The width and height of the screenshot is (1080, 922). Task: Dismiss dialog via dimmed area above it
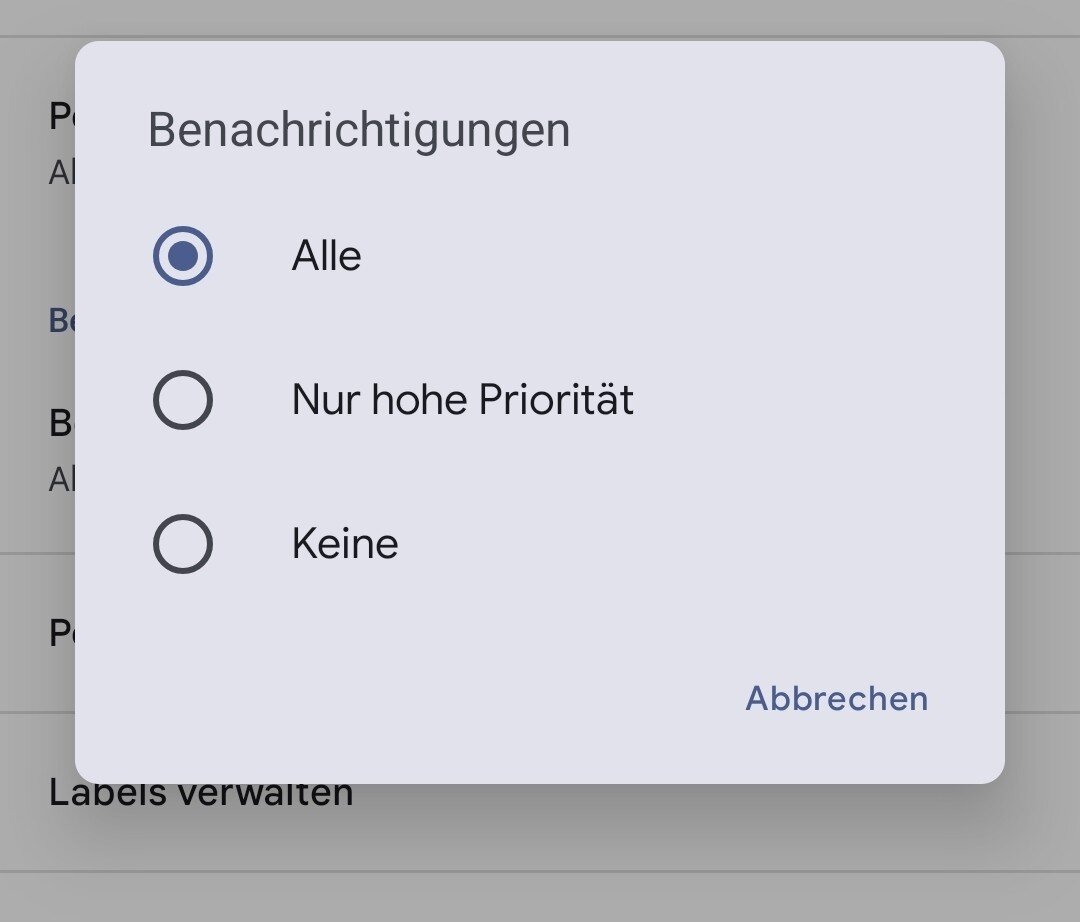[540, 18]
